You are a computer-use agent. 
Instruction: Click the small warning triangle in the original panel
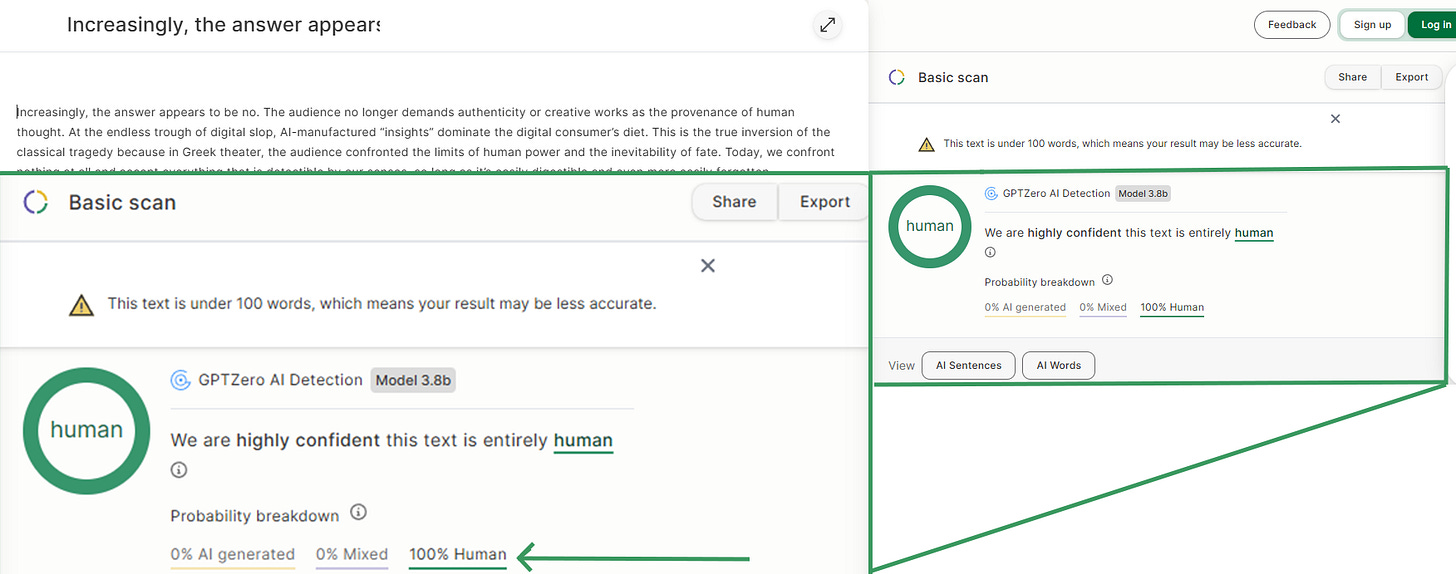click(x=927, y=144)
